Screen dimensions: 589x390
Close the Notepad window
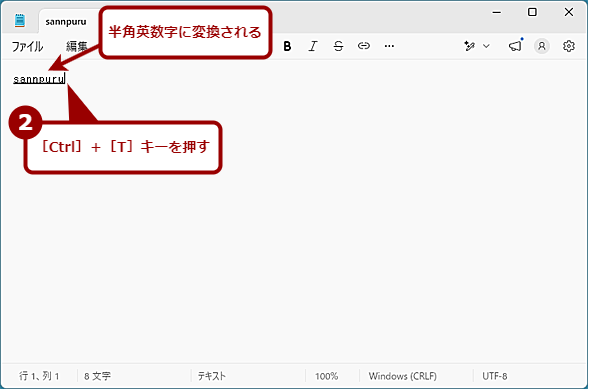coord(569,12)
